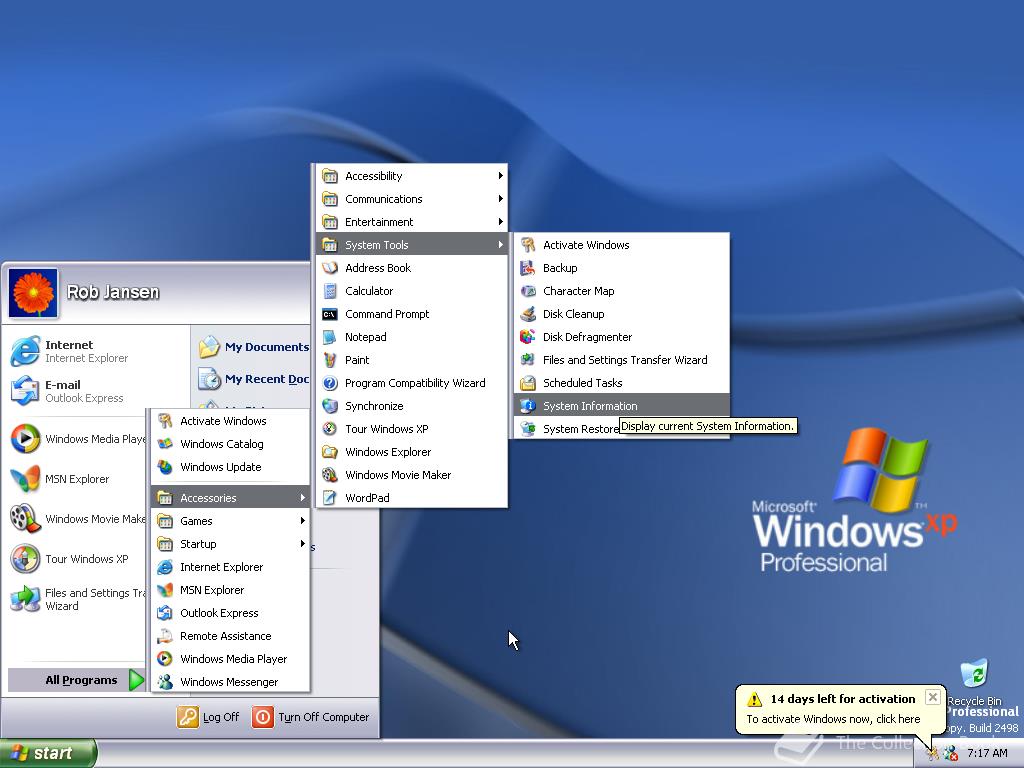
Task: Click the Windows Movie Maker icon in Accessories
Action: (x=330, y=475)
